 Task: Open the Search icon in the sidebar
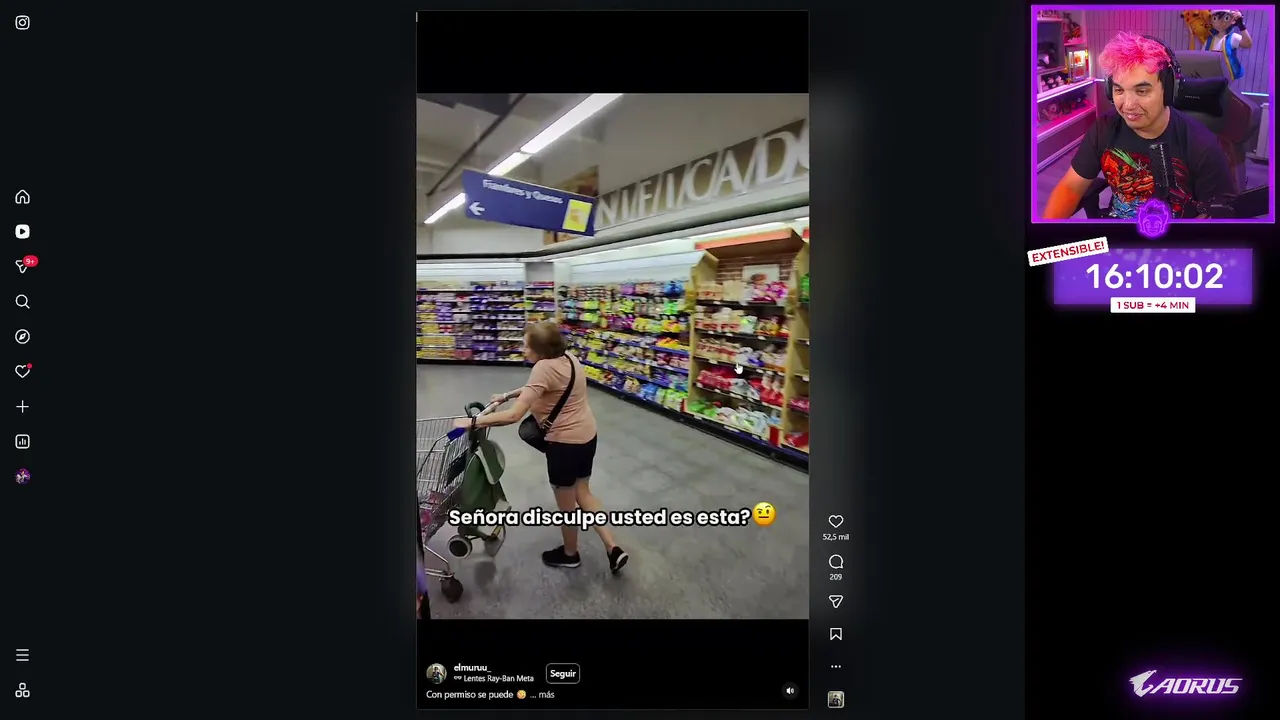coord(22,302)
